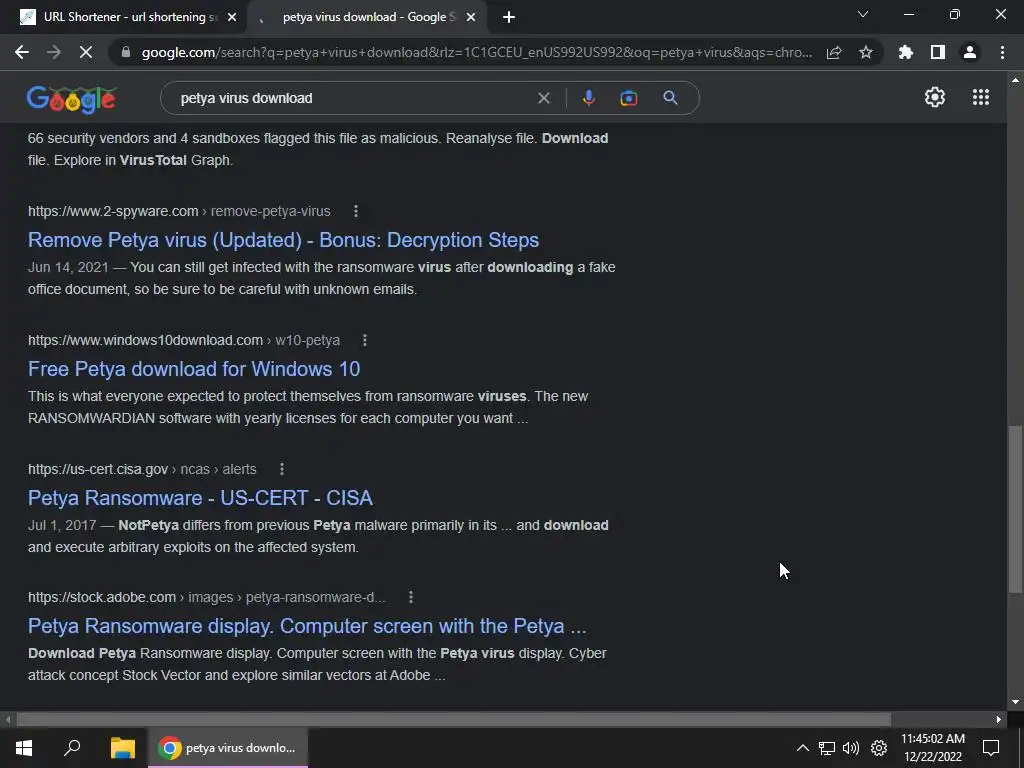Open Remove Petya virus (Updated) result

pyautogui.click(x=283, y=240)
